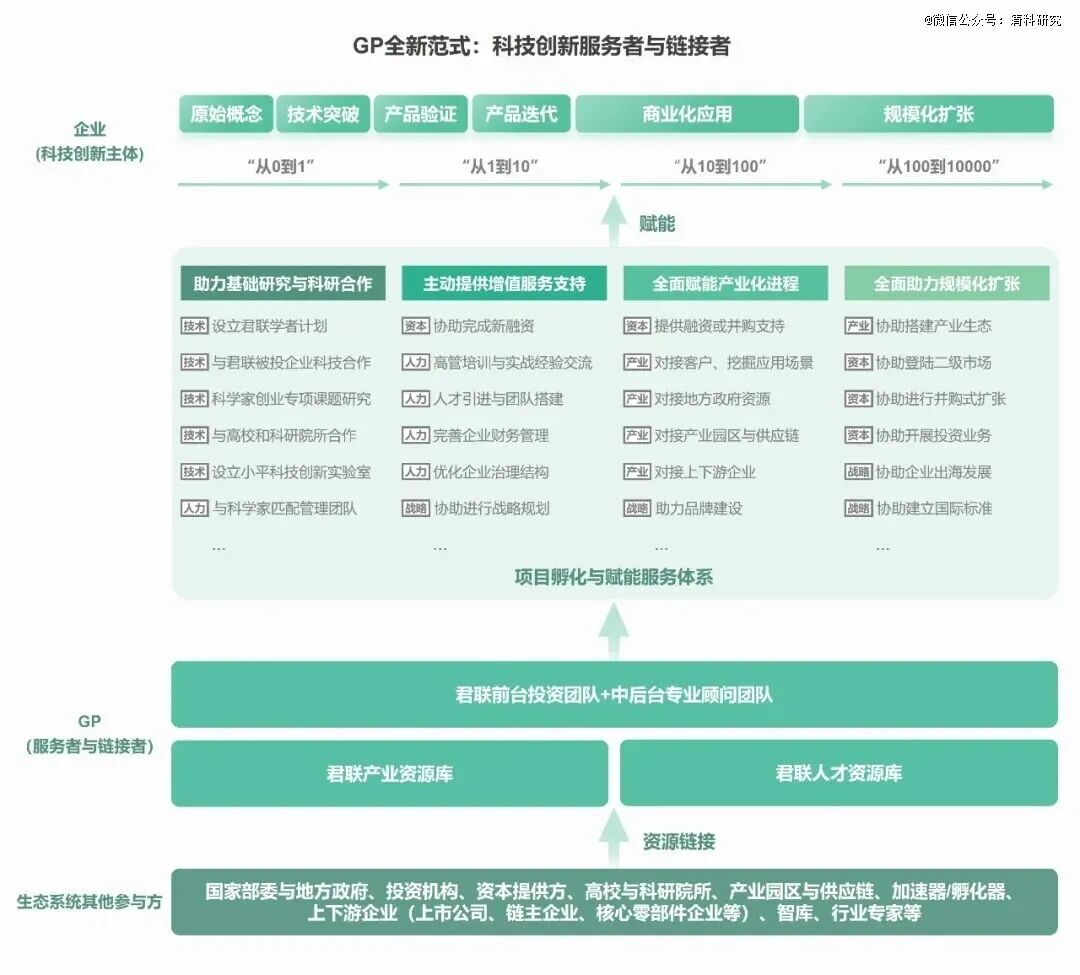Viewport: 1080px width, 975px height.
Task: Click the text 协助开展投资业务
Action: (x=933, y=435)
